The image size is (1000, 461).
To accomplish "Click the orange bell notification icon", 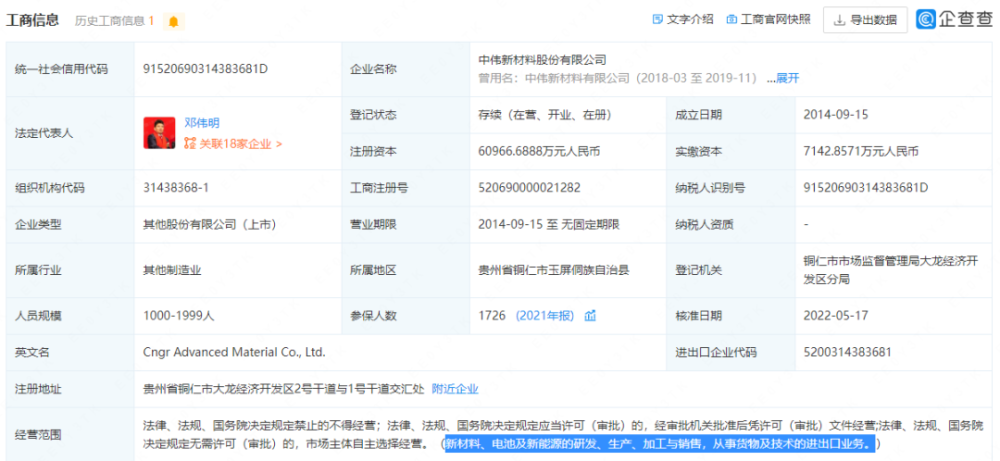I will (173, 21).
